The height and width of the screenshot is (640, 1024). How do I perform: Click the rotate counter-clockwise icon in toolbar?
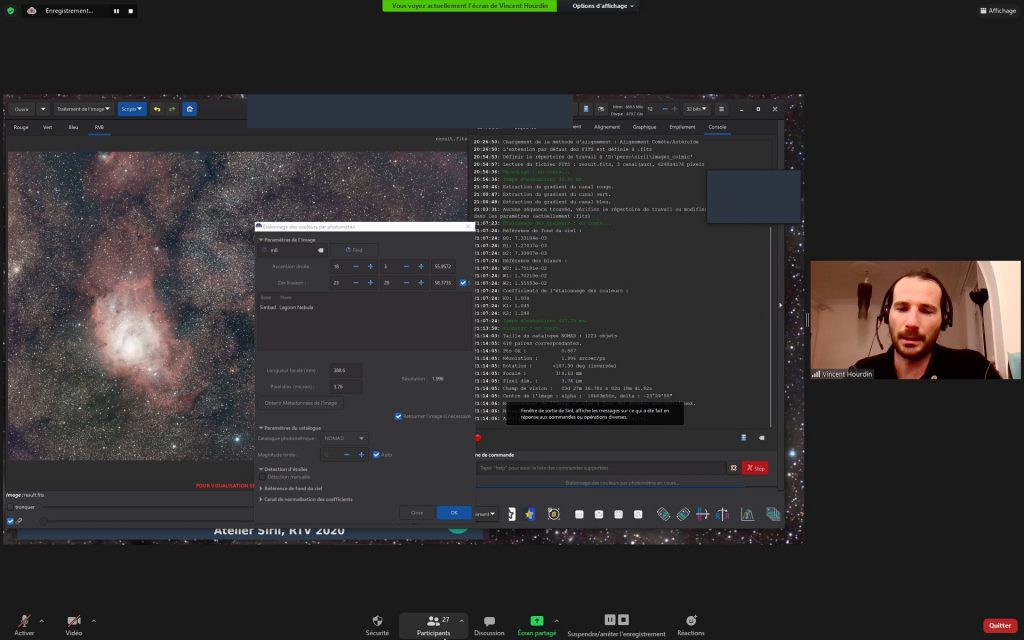[664, 515]
